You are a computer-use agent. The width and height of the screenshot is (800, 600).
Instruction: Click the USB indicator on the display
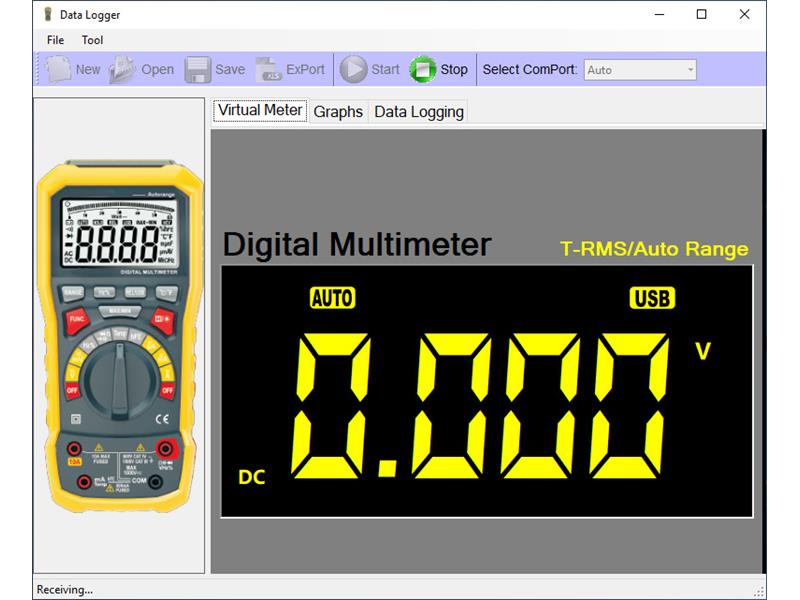pyautogui.click(x=652, y=298)
